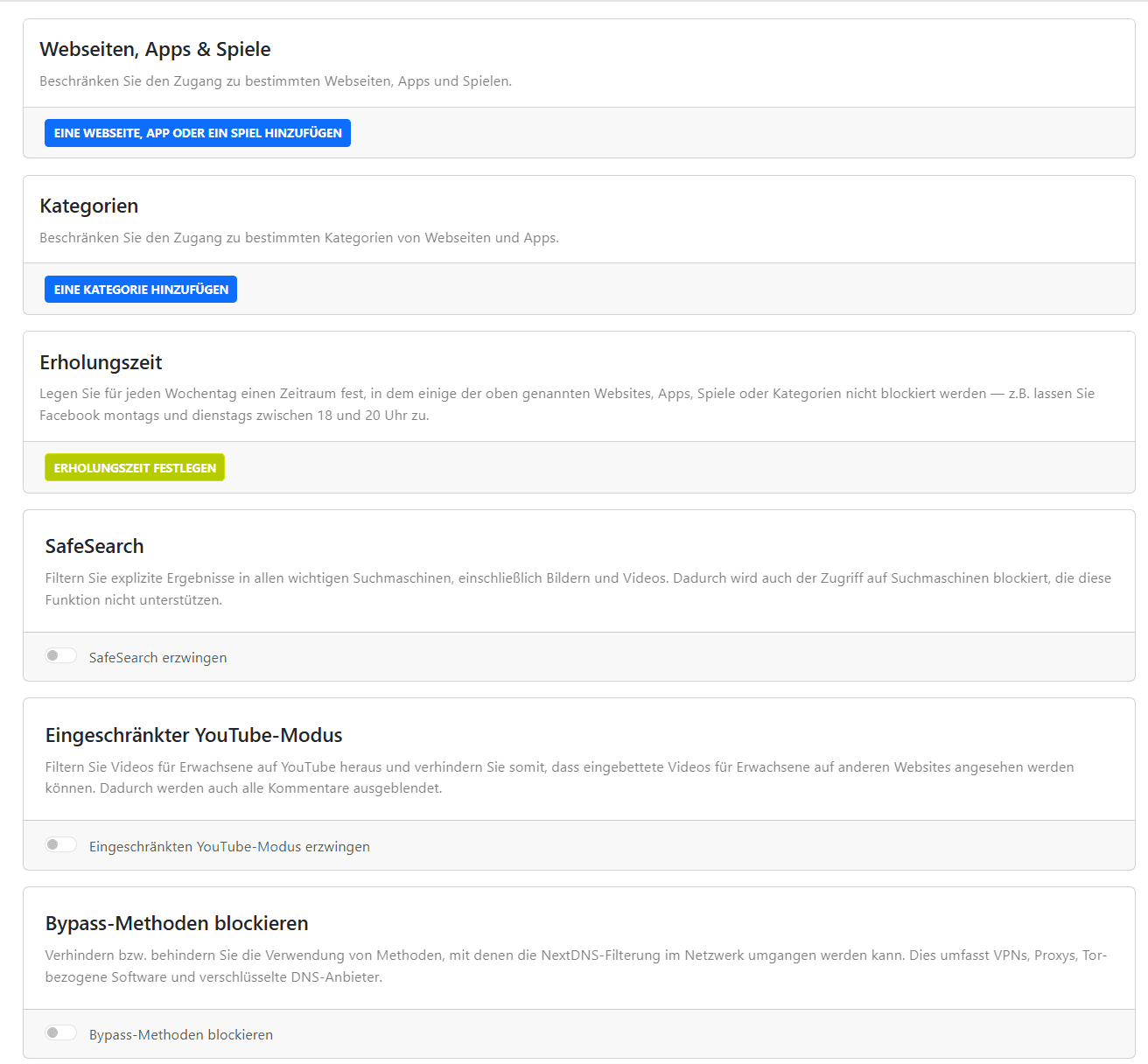Click the Erholungszeit description mentioning Facebook
This screenshot has height=1064, width=1148.
[567, 404]
